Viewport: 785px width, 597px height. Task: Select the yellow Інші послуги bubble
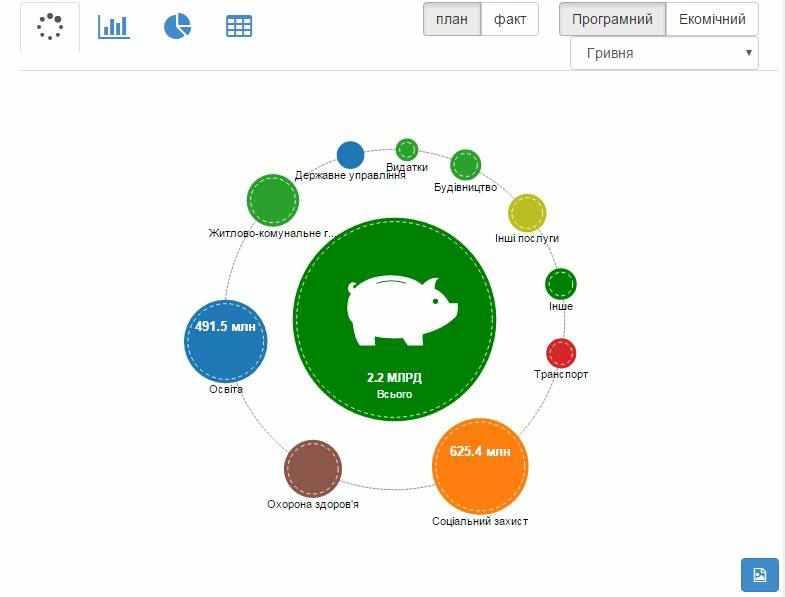tap(527, 213)
